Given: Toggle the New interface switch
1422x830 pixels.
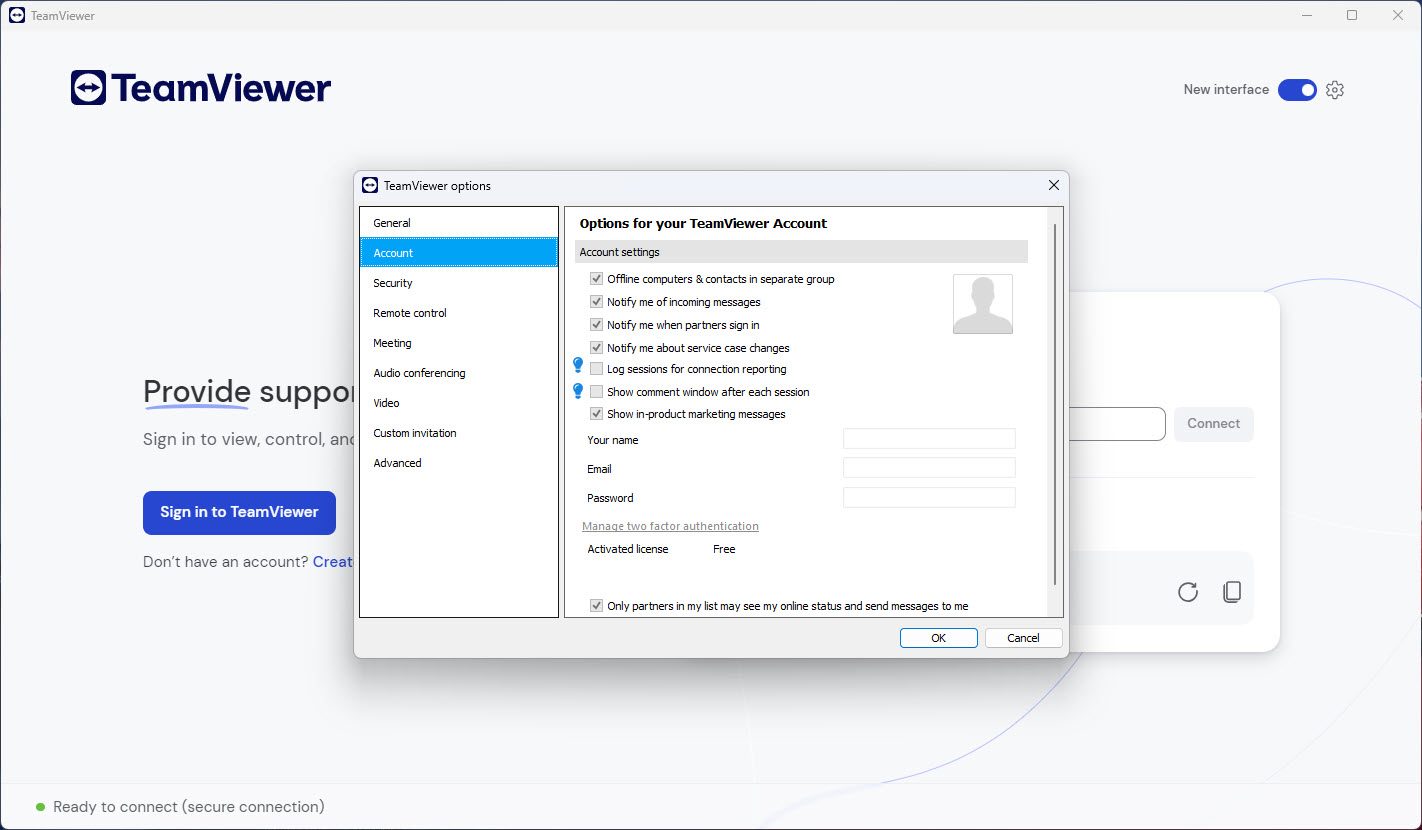Looking at the screenshot, I should pos(1297,90).
